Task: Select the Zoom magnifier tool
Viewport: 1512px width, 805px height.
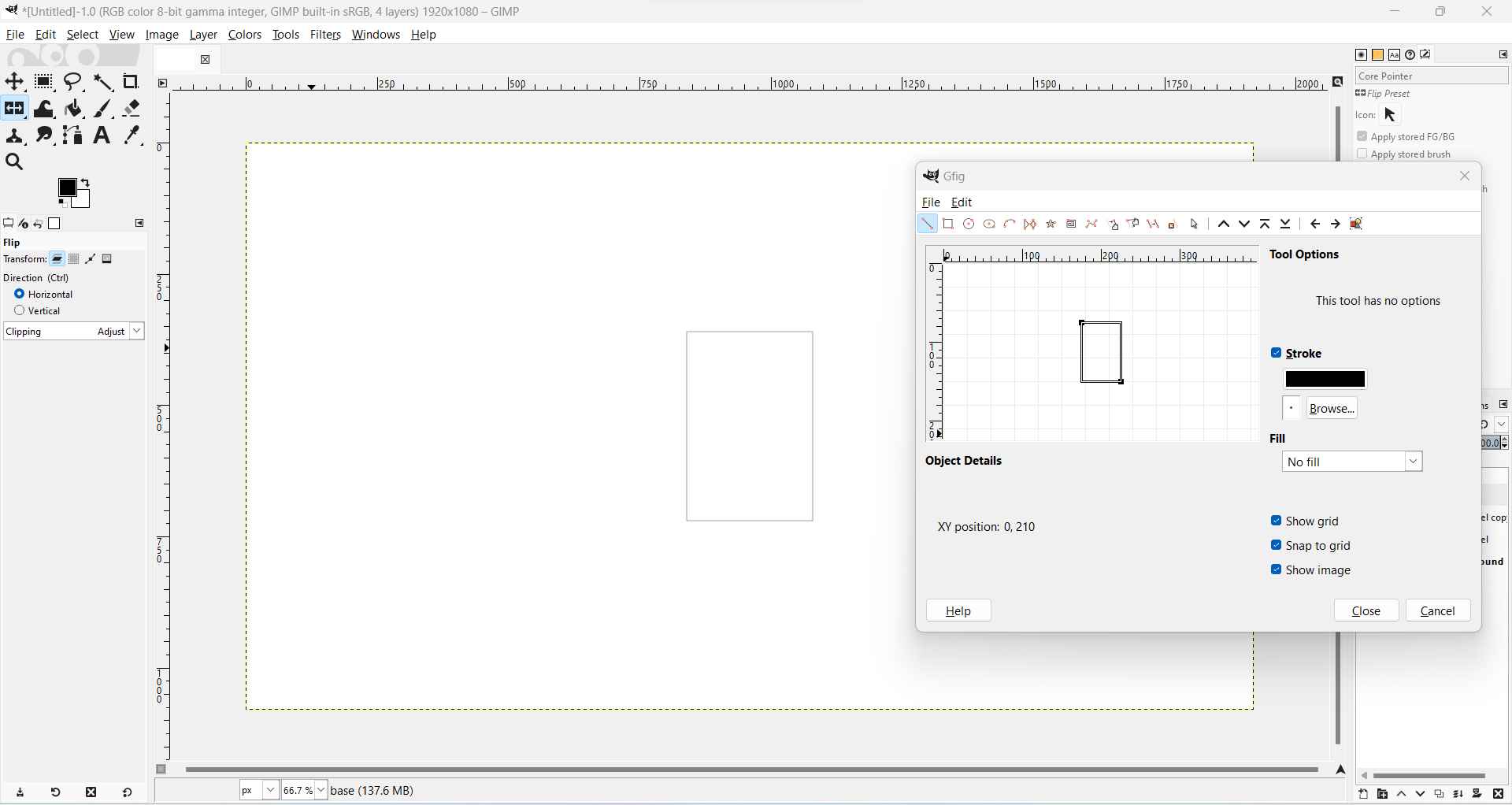Action: point(14,163)
